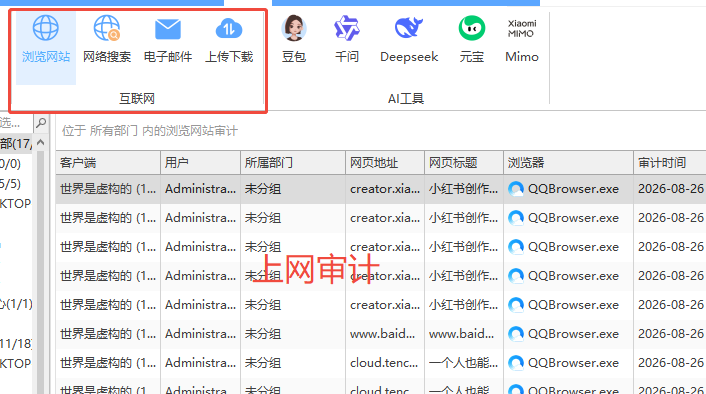
Task: Click QQBrowser.exe text in www.baid... row
Action: pos(573,334)
